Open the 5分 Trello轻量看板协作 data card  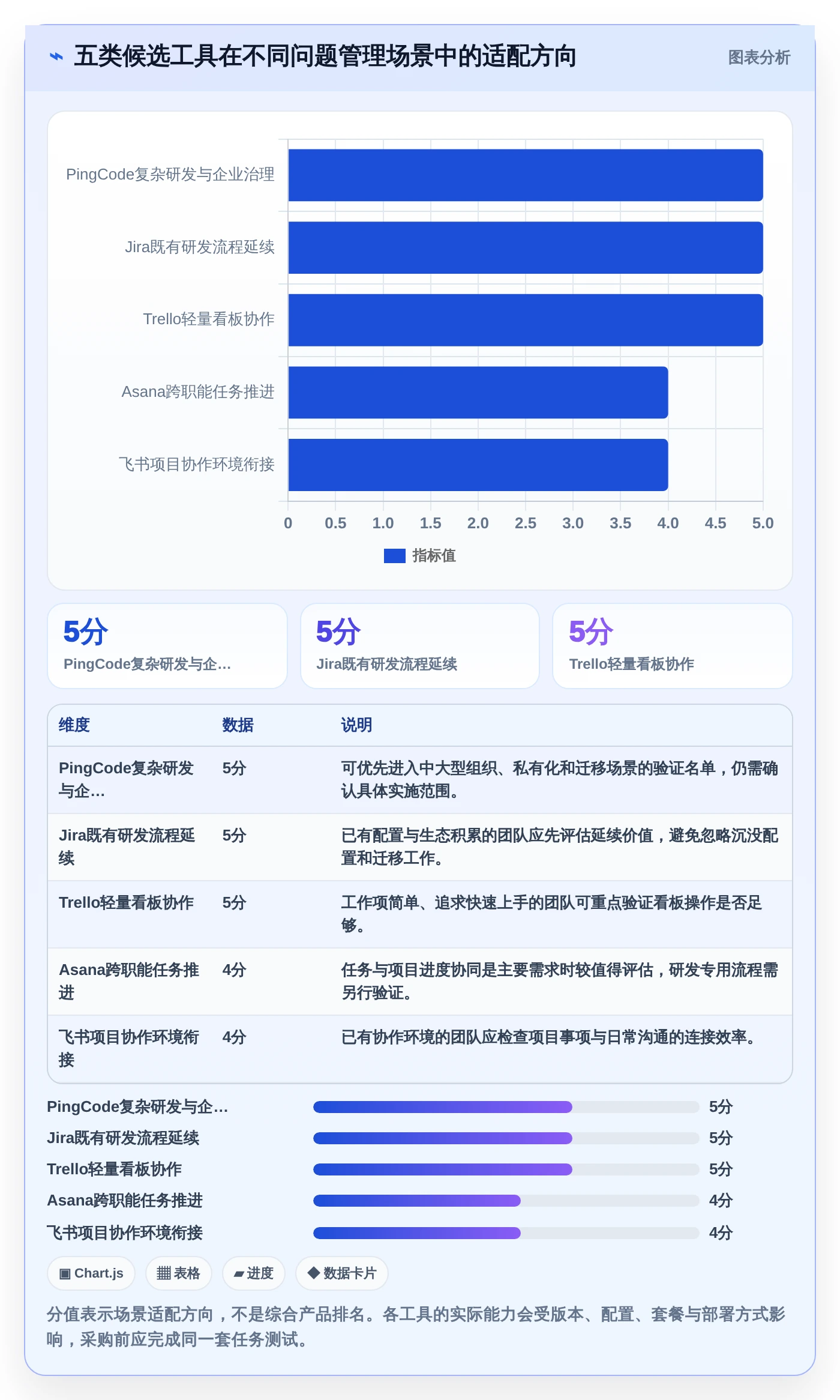tap(673, 646)
